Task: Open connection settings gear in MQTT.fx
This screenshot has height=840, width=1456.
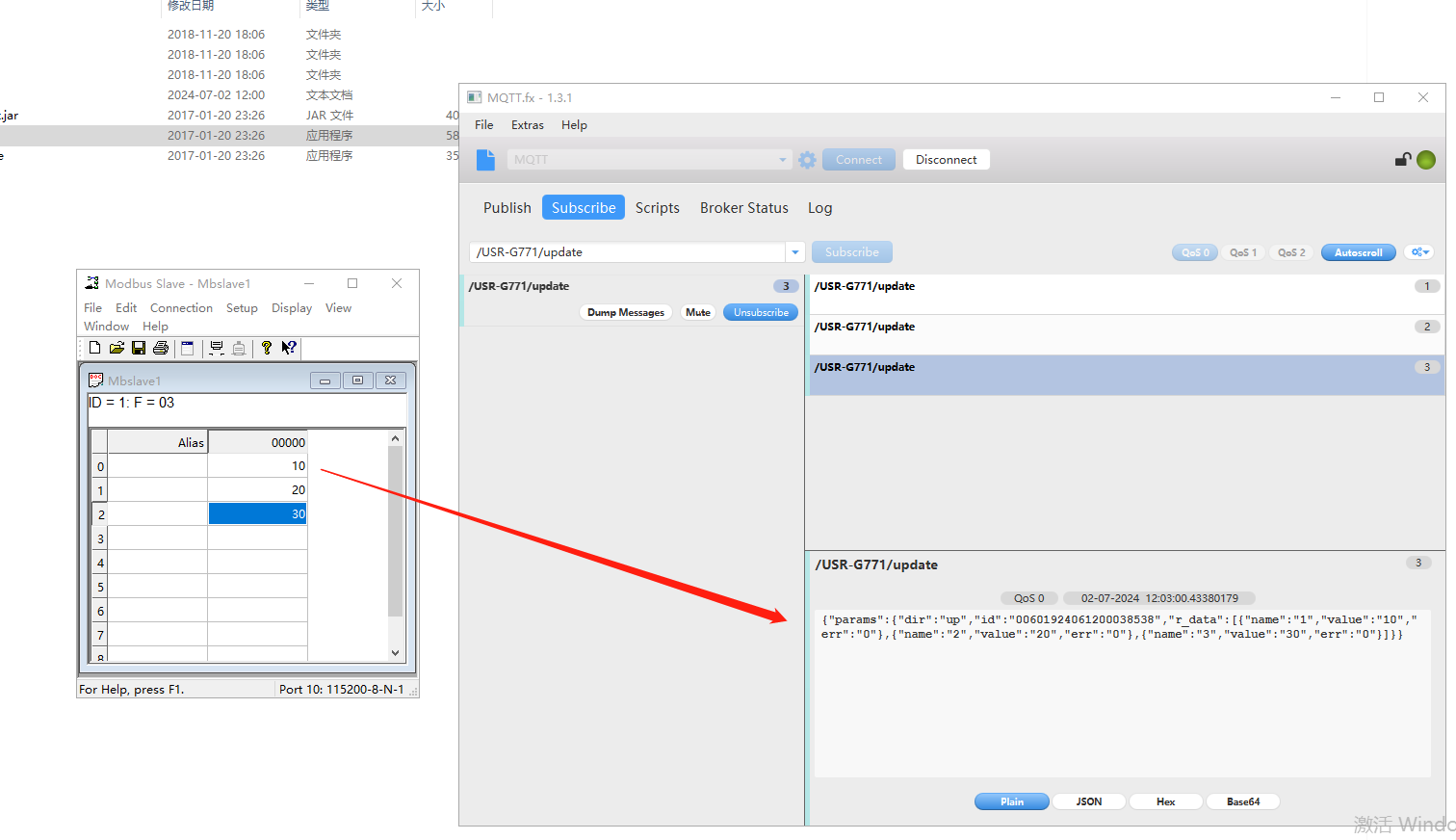Action: point(807,160)
